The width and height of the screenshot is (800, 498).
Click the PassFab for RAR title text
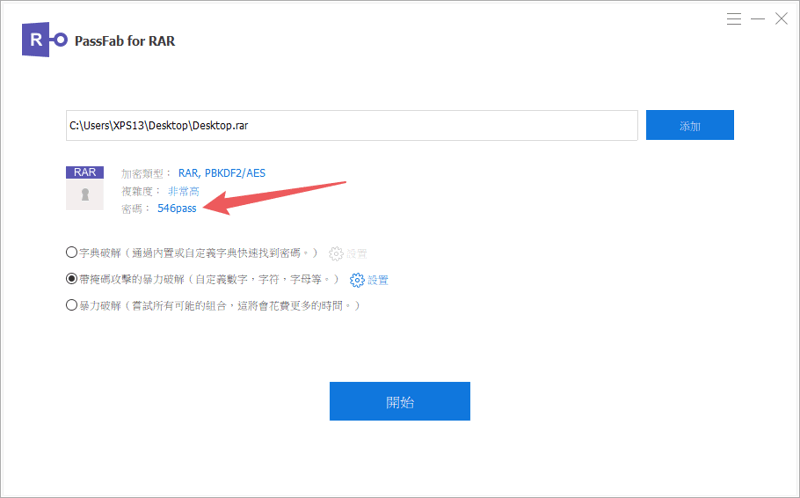pos(125,41)
